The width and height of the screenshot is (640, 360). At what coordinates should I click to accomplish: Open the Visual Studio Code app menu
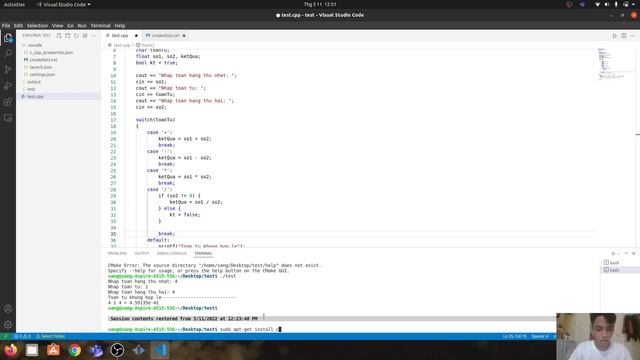coord(64,4)
